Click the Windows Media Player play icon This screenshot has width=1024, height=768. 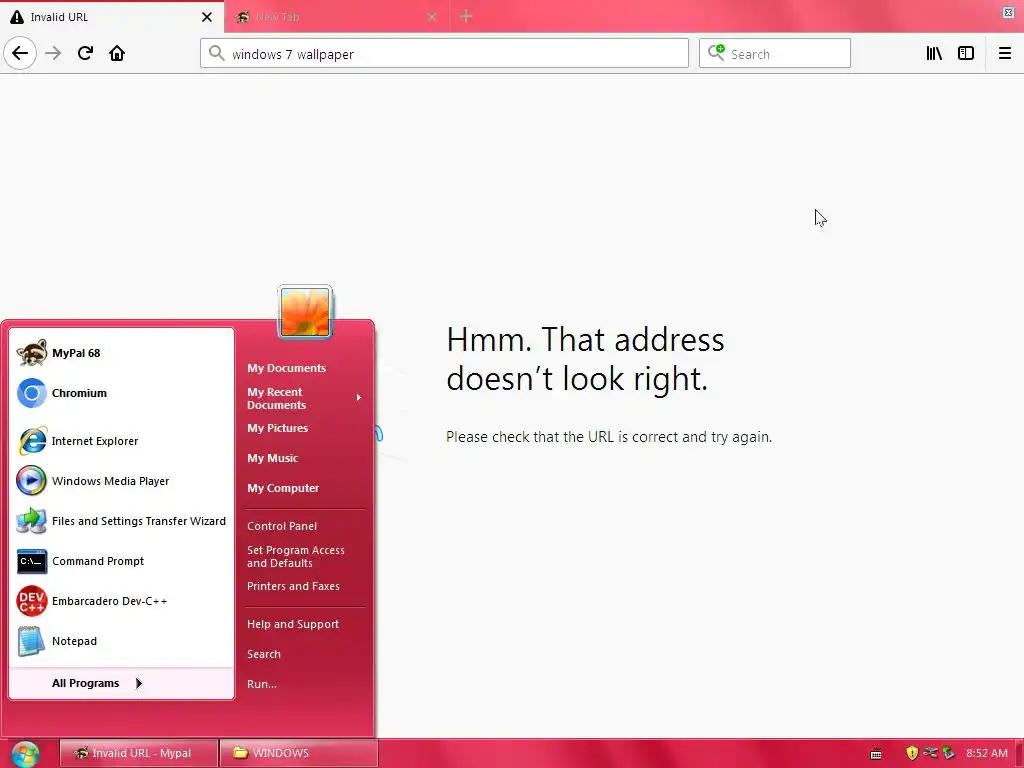[31, 481]
